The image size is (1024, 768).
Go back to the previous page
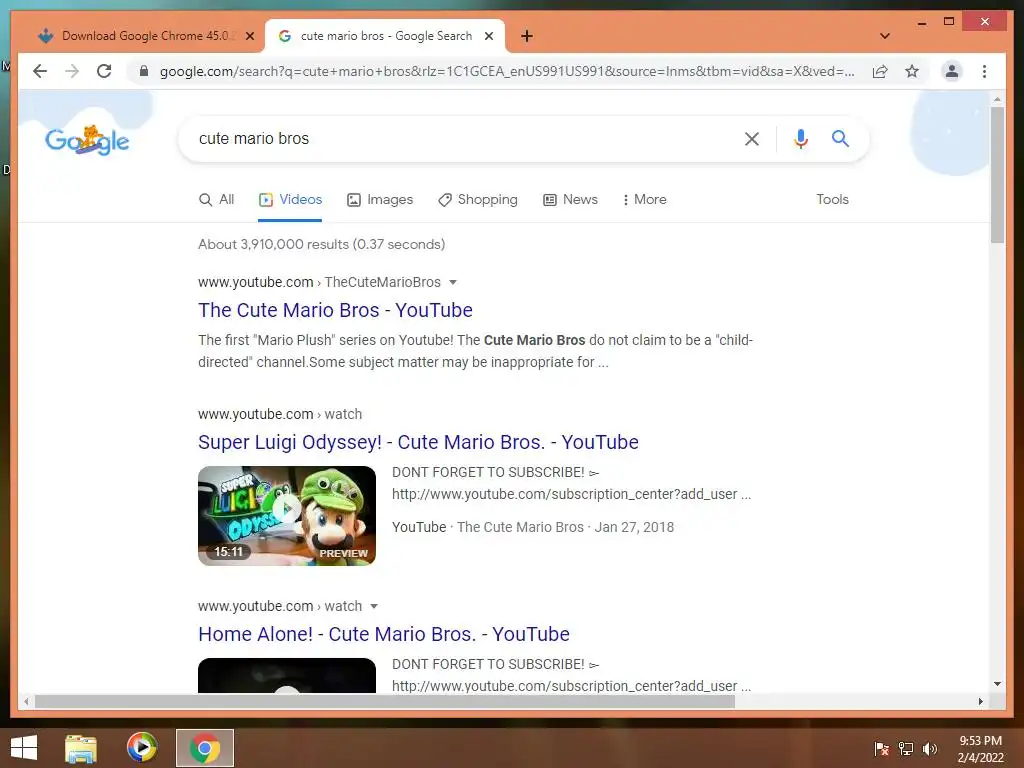point(40,71)
